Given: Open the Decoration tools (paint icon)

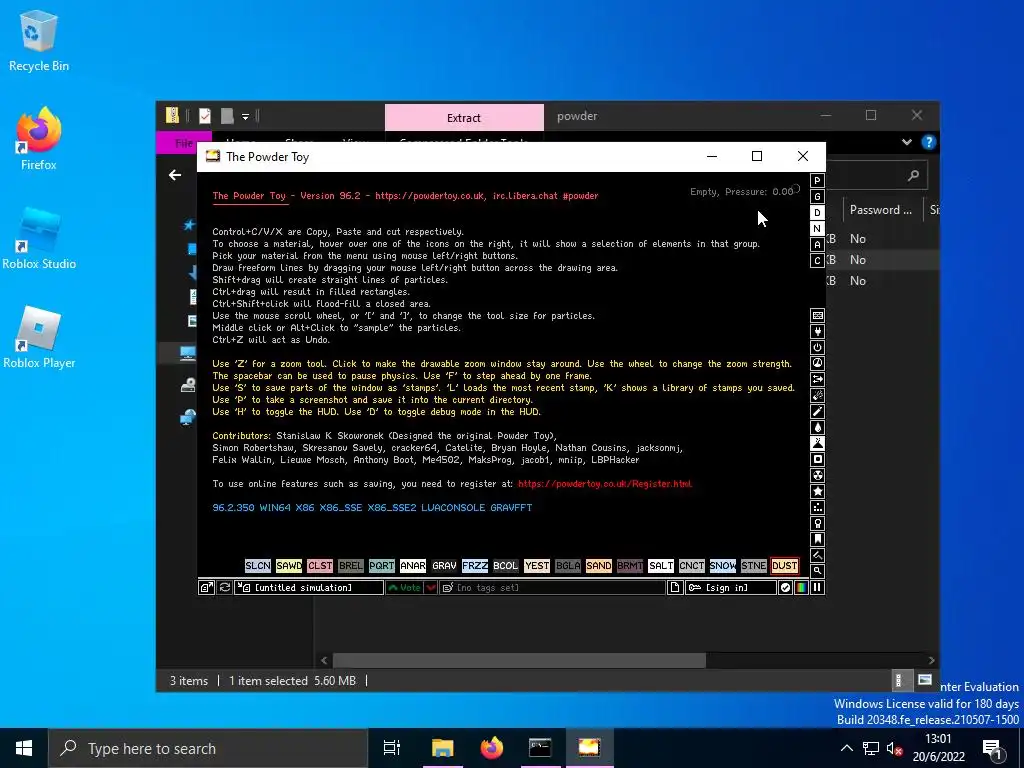Looking at the screenshot, I should point(817,556).
